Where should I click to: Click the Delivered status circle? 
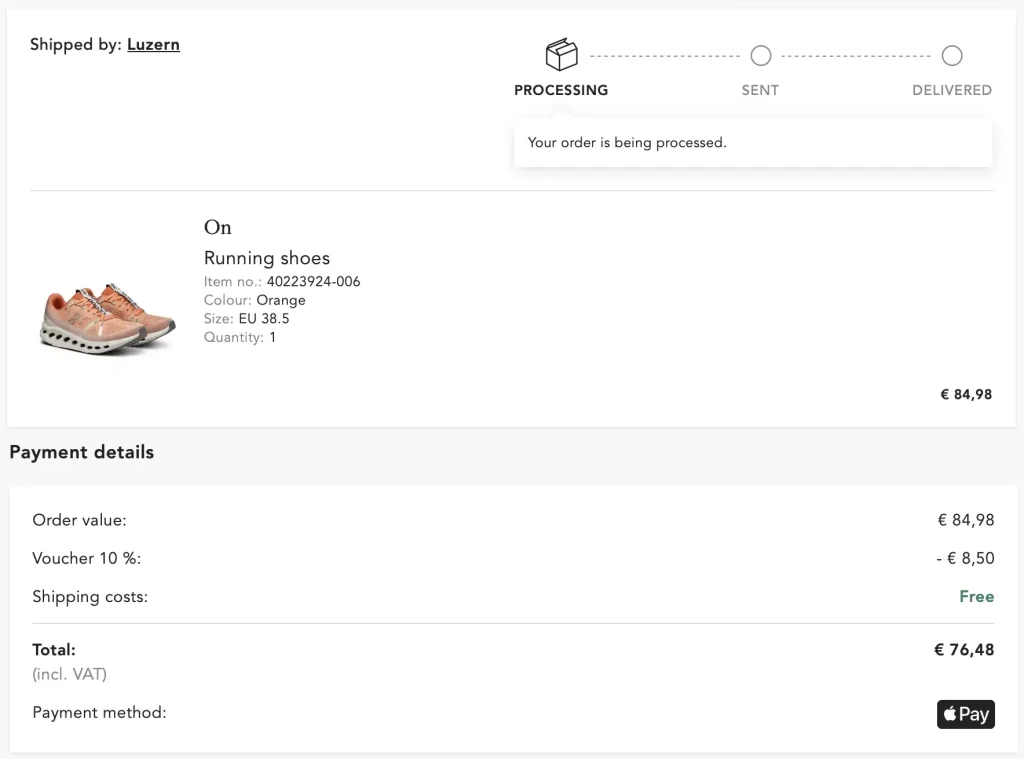[x=952, y=56]
